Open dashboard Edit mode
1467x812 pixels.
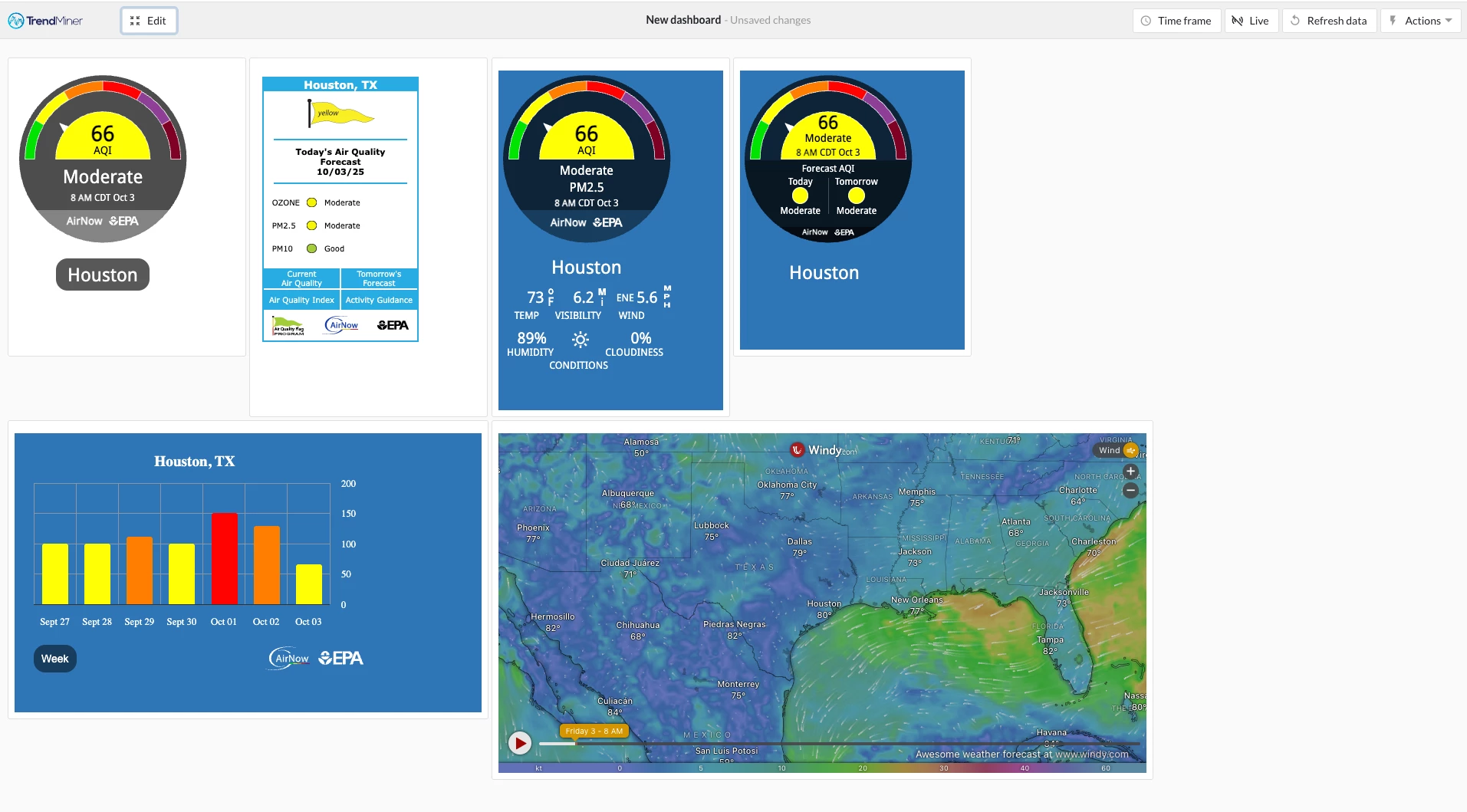pyautogui.click(x=149, y=21)
